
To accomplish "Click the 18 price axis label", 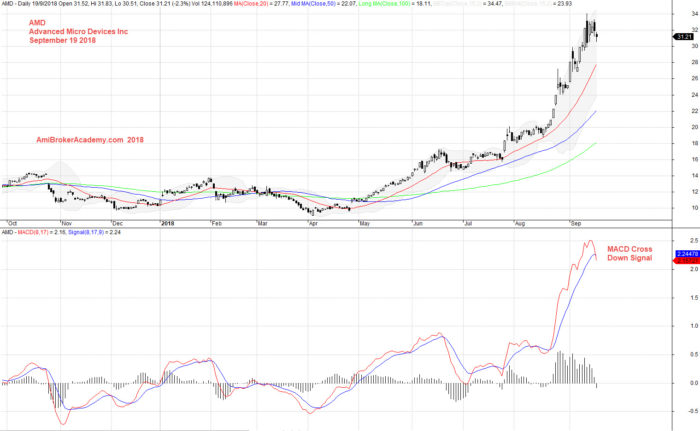I will pos(695,143).
